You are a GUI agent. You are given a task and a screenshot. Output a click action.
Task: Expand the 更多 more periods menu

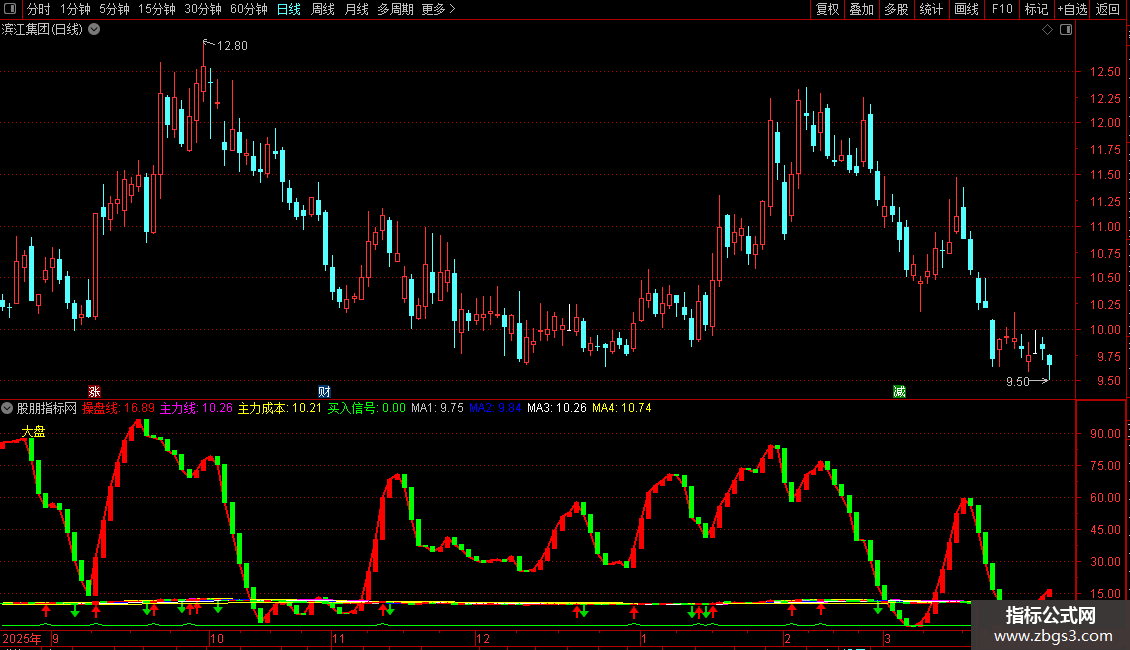[438, 9]
